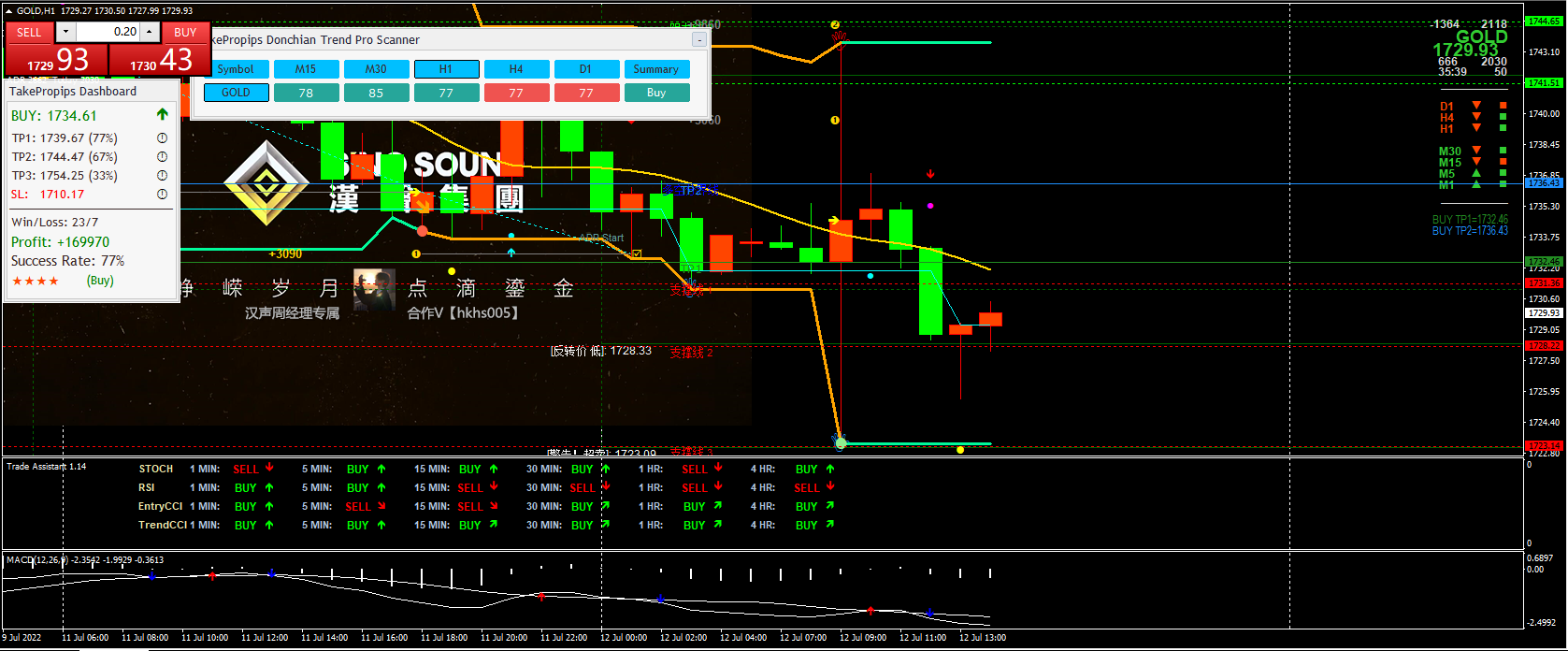This screenshot has height=651, width=1568.
Task: Collapse one-click panel via triangle beside GOLD,H1
Action: pos(9,11)
